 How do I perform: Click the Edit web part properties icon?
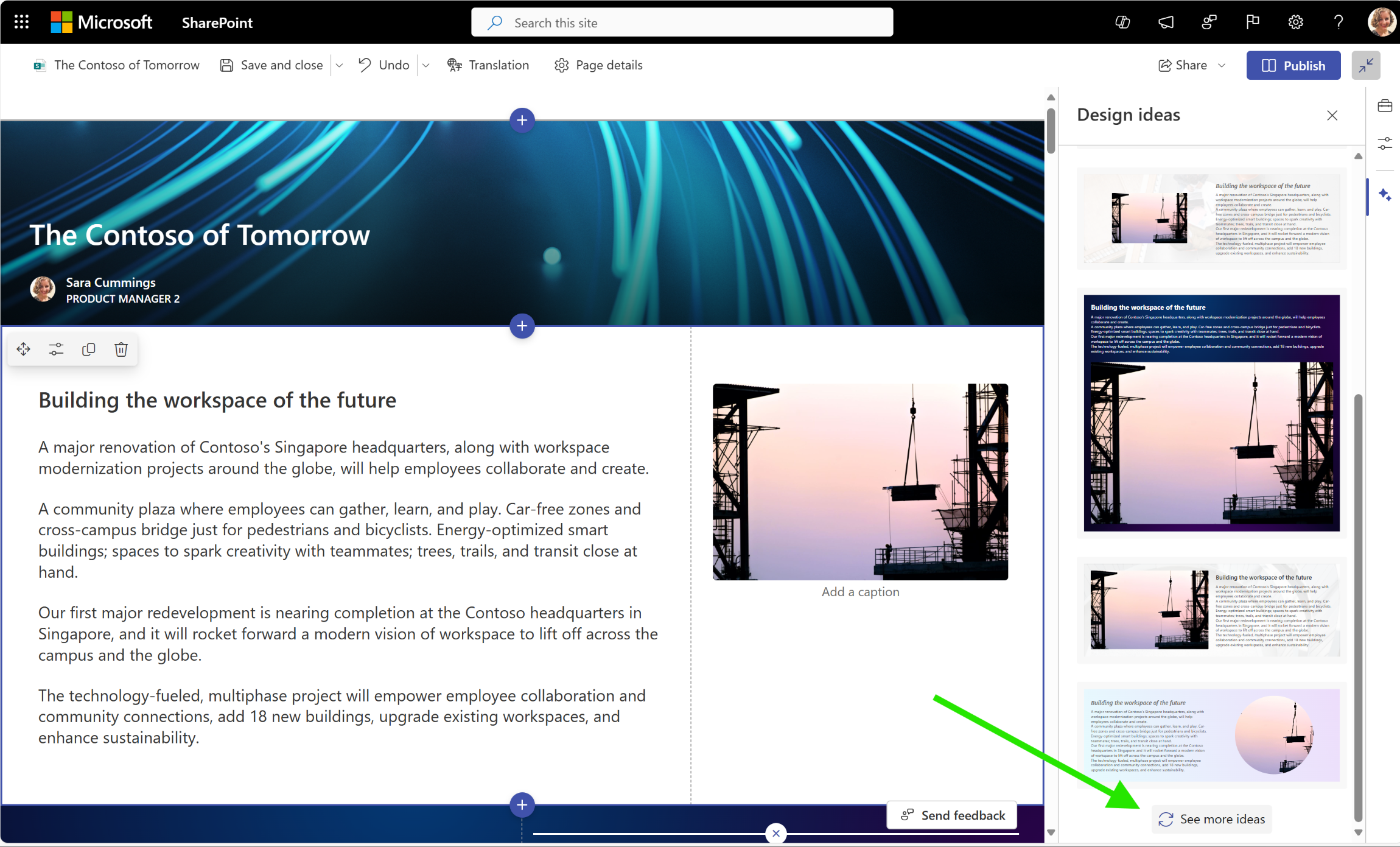[56, 349]
